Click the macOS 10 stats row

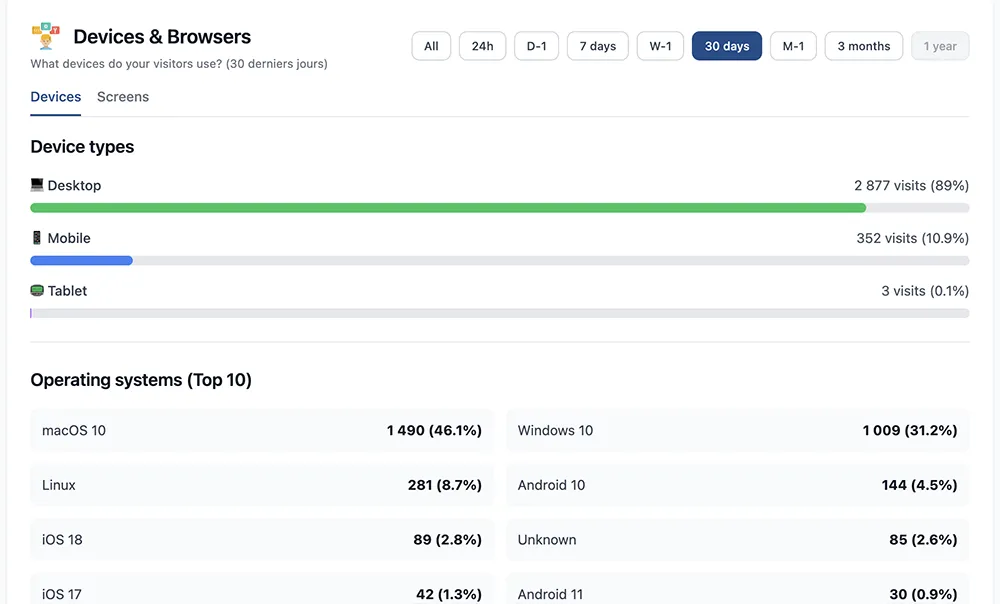262,431
